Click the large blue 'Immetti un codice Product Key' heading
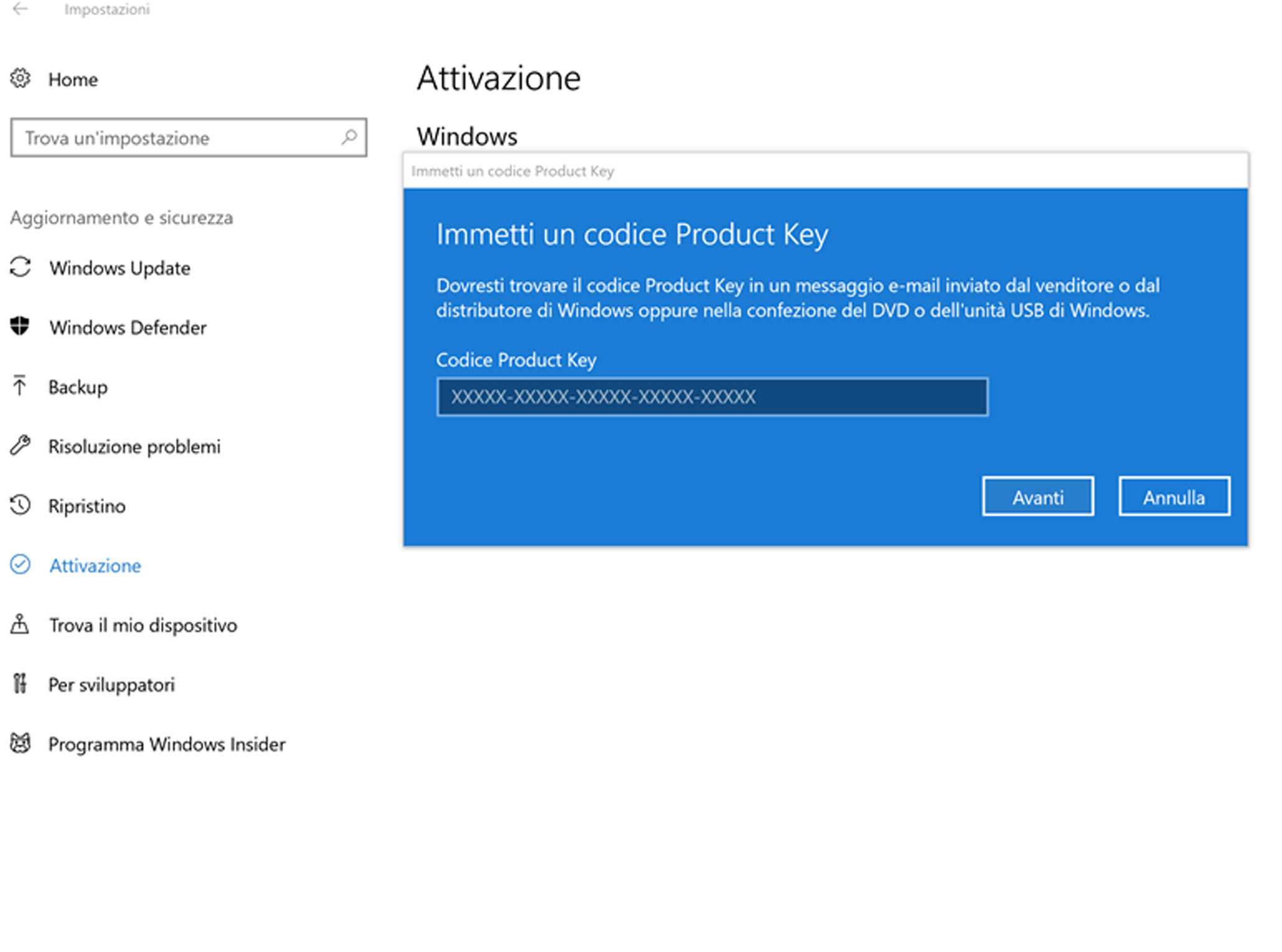 point(632,235)
